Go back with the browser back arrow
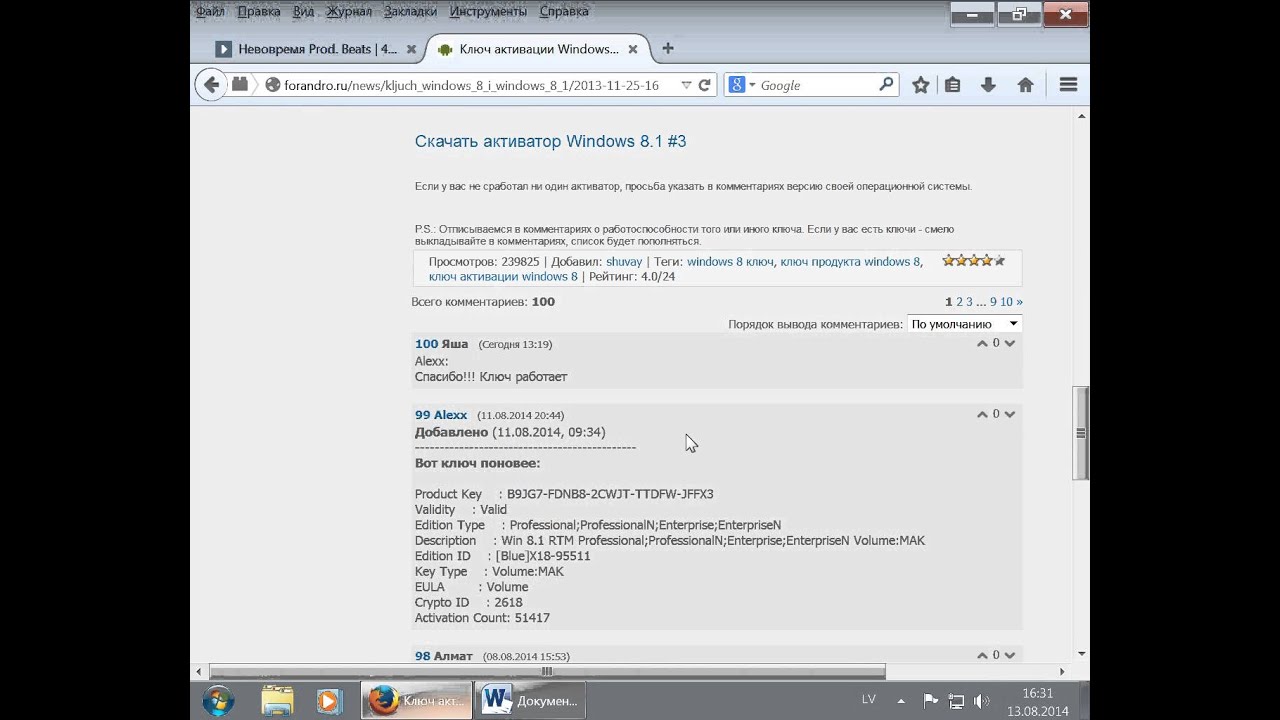Viewport: 1280px width, 720px height. pyautogui.click(x=211, y=85)
